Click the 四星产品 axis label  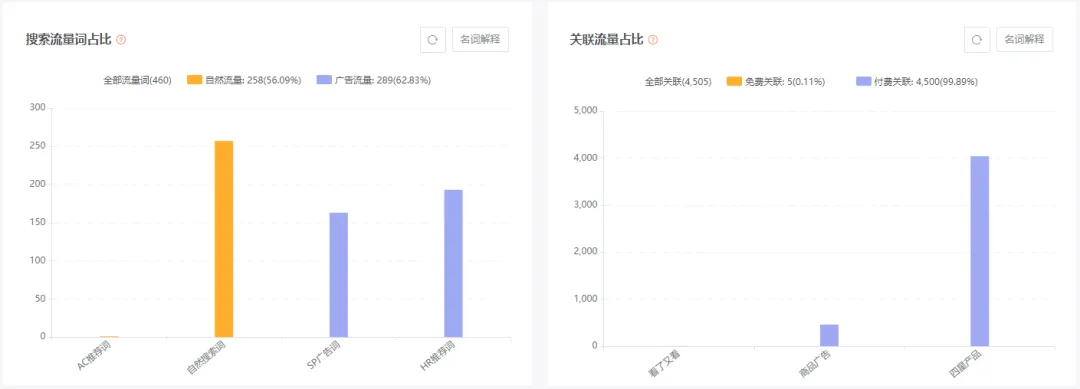click(965, 365)
